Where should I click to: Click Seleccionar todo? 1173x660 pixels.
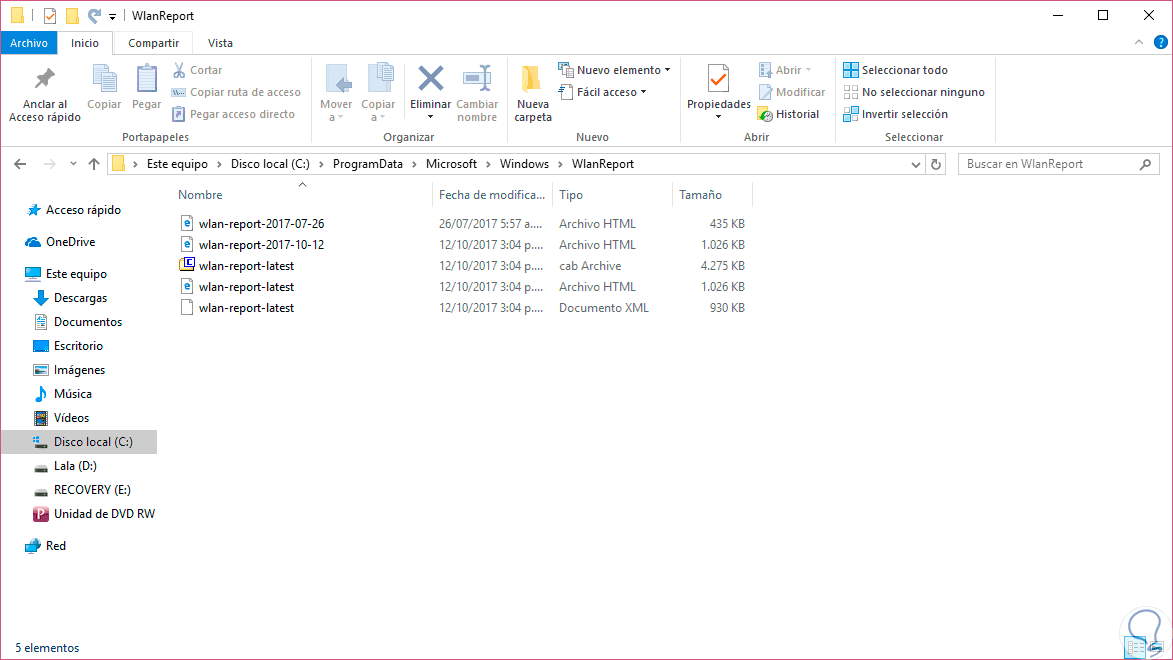coord(895,70)
